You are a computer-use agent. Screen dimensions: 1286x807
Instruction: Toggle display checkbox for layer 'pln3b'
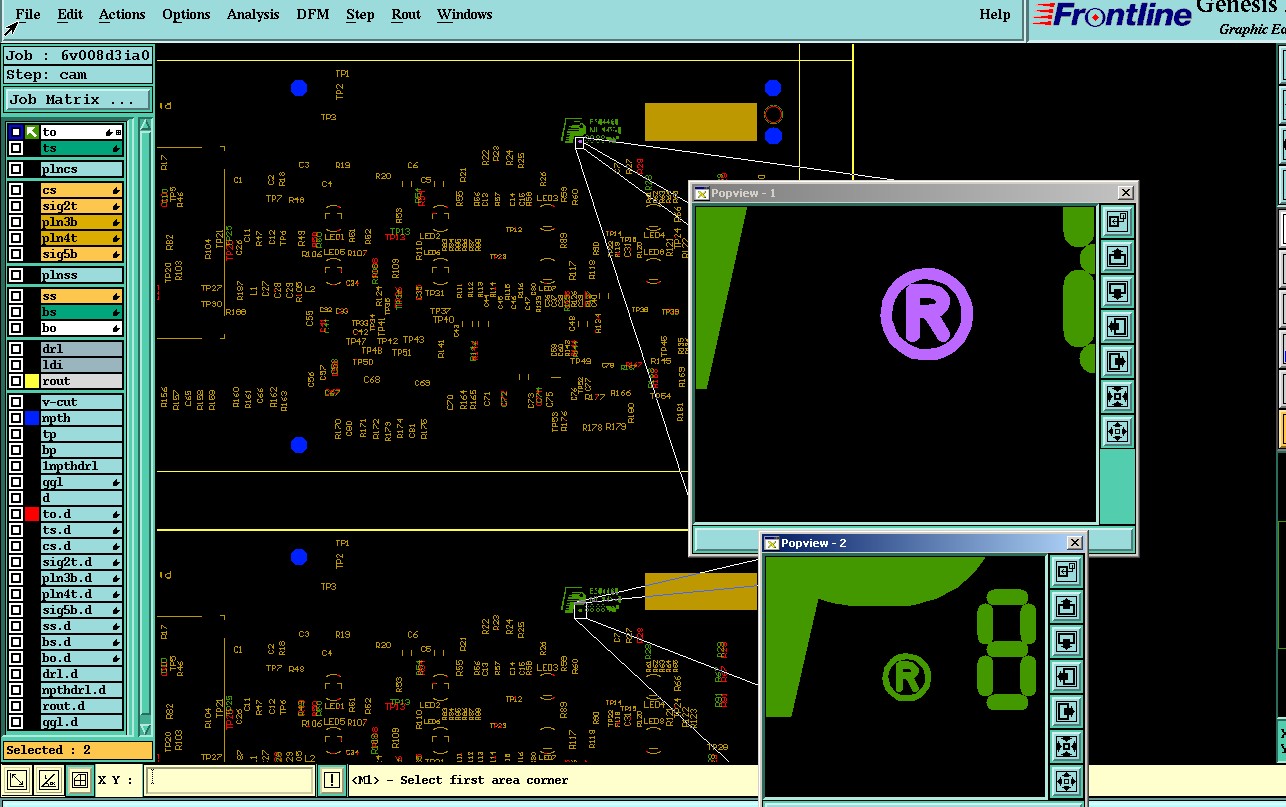(x=15, y=222)
